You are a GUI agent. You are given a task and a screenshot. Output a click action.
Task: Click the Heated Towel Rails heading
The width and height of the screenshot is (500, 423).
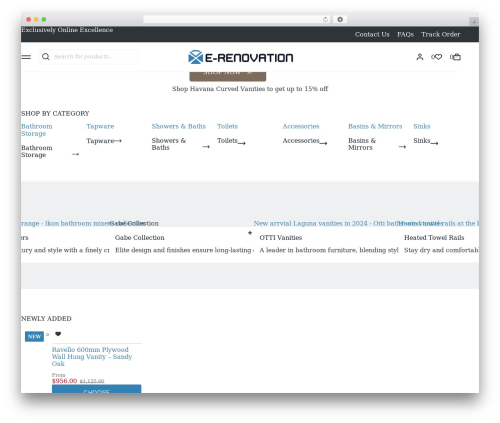click(x=434, y=238)
